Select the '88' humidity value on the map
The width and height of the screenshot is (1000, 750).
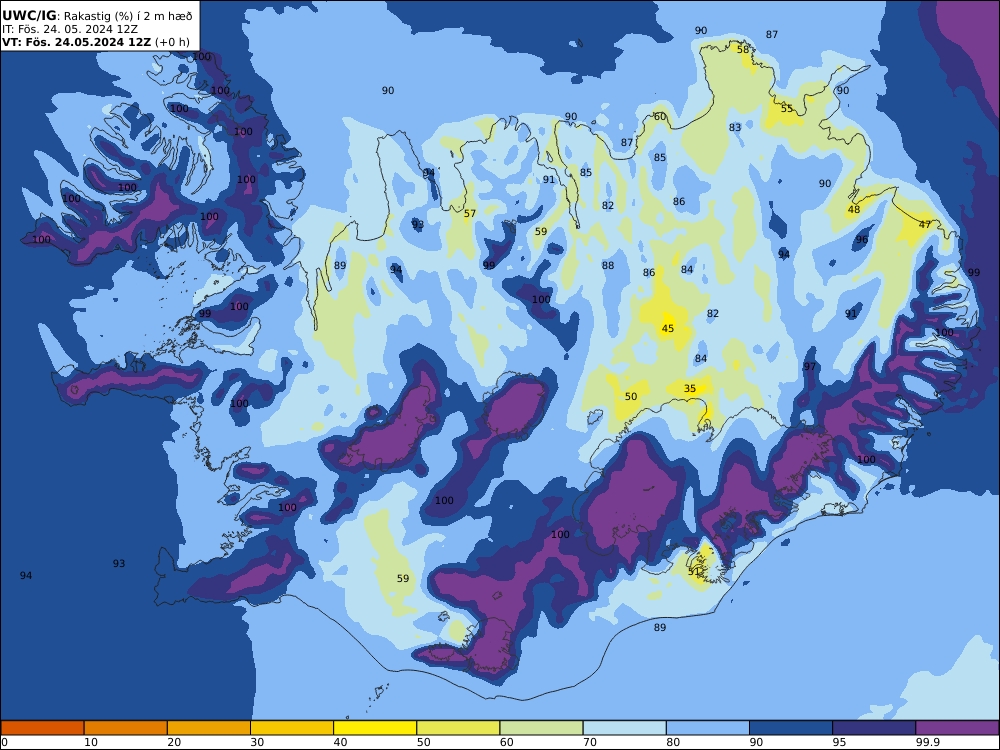608,265
